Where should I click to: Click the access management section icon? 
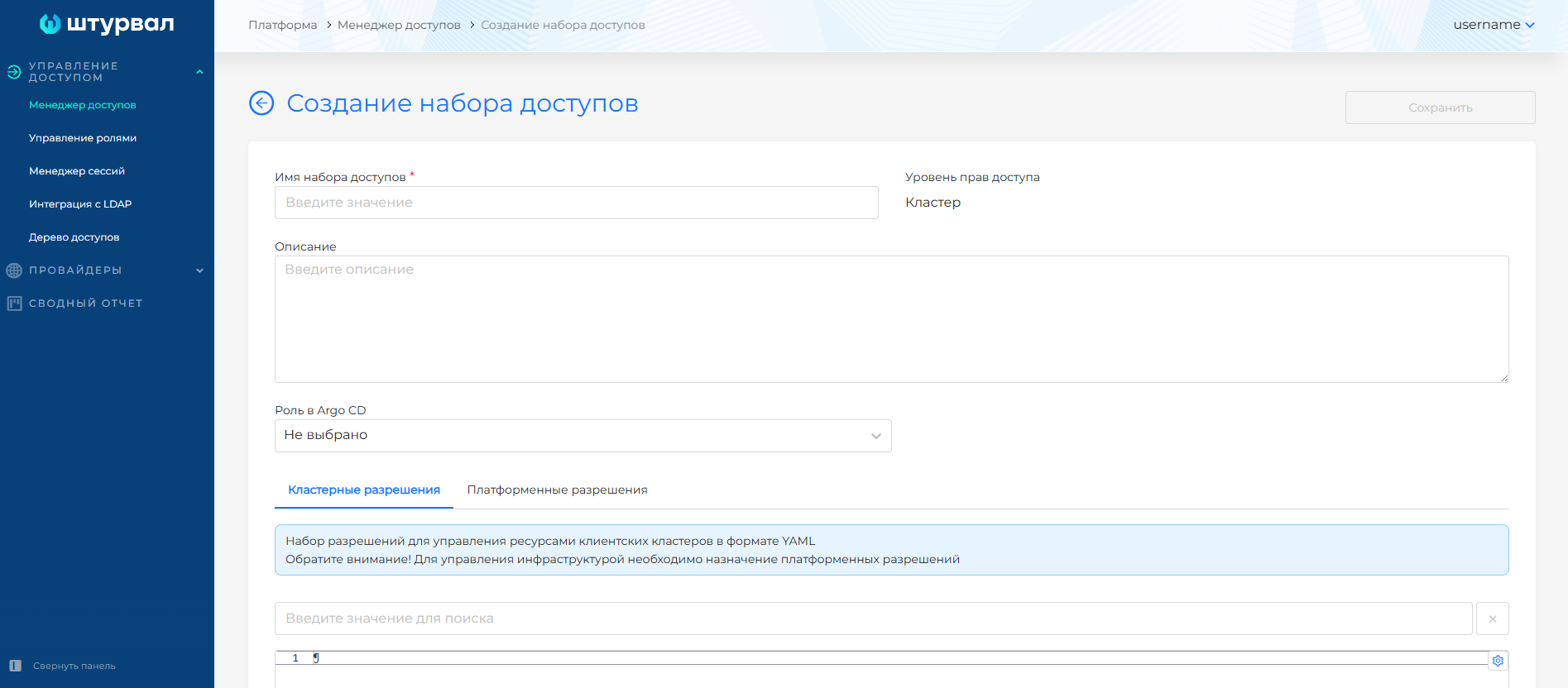coord(14,72)
